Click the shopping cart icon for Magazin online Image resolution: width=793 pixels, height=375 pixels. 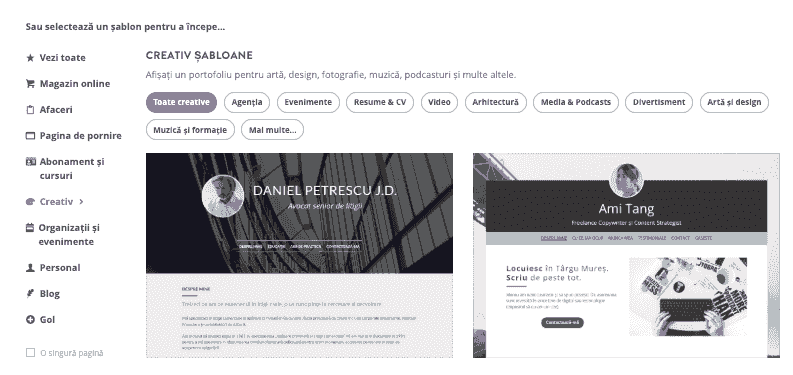click(x=30, y=84)
